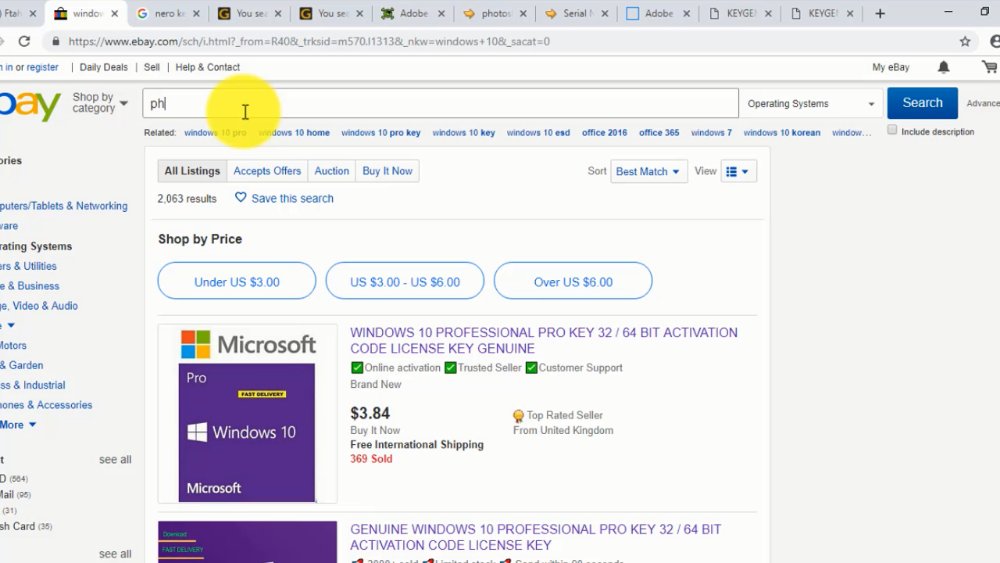Open the list view icon dropdown
1000x563 pixels.
[x=738, y=172]
